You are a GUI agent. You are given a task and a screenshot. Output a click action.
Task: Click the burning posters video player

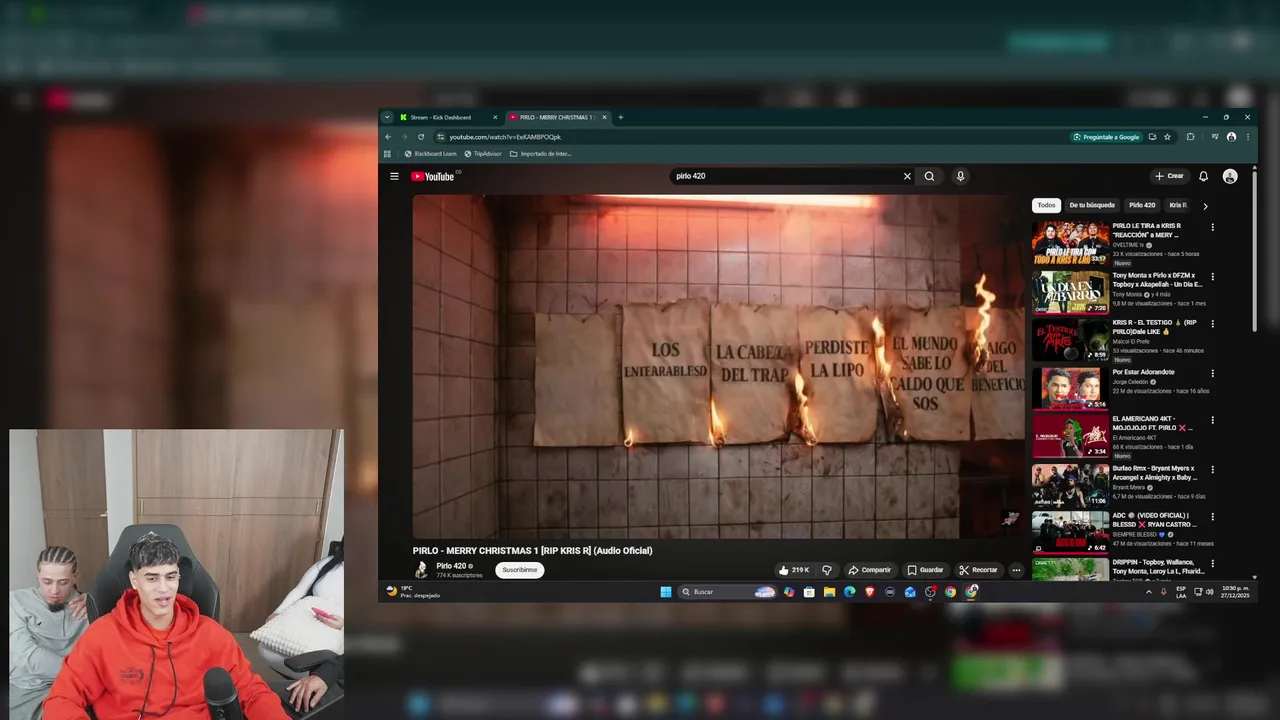pyautogui.click(x=718, y=367)
